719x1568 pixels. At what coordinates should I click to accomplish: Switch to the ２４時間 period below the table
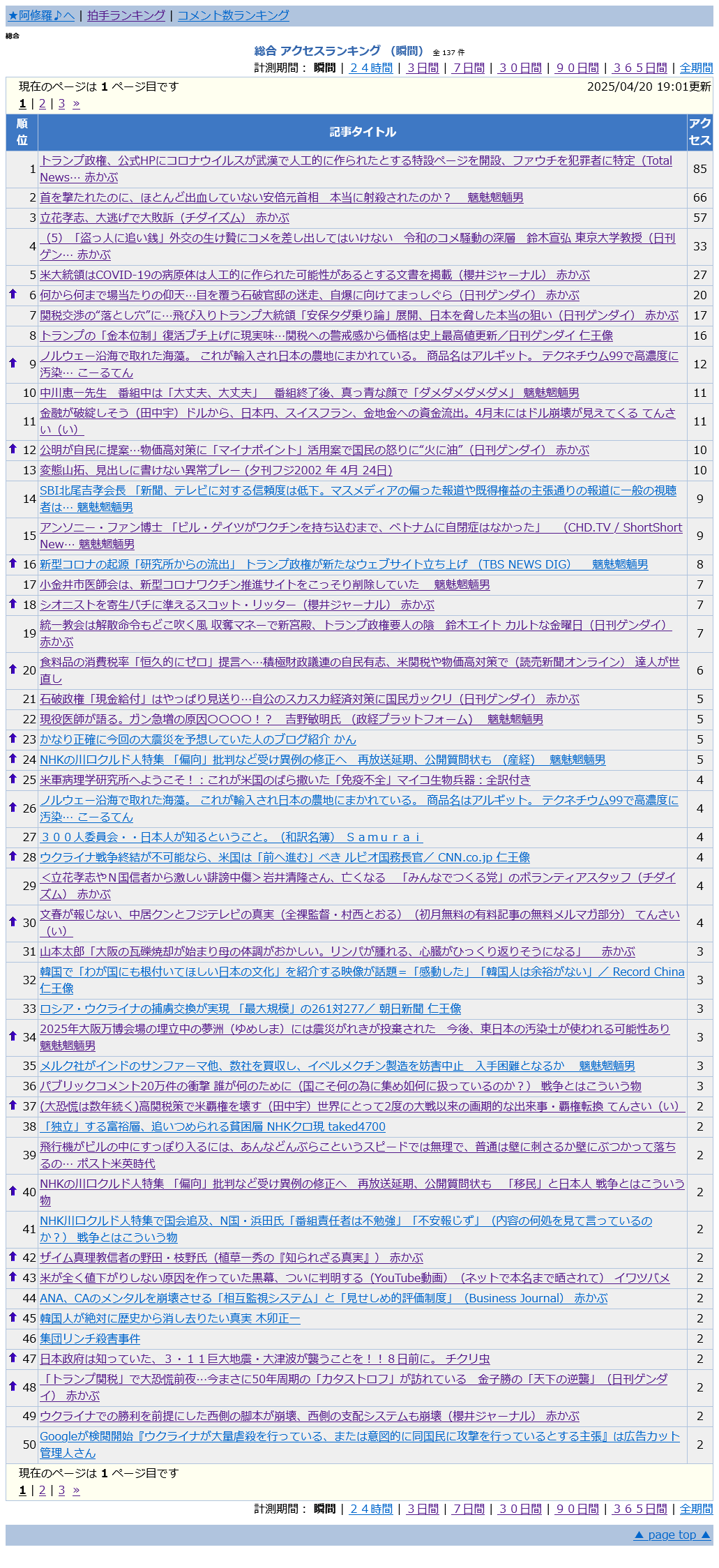(371, 1509)
